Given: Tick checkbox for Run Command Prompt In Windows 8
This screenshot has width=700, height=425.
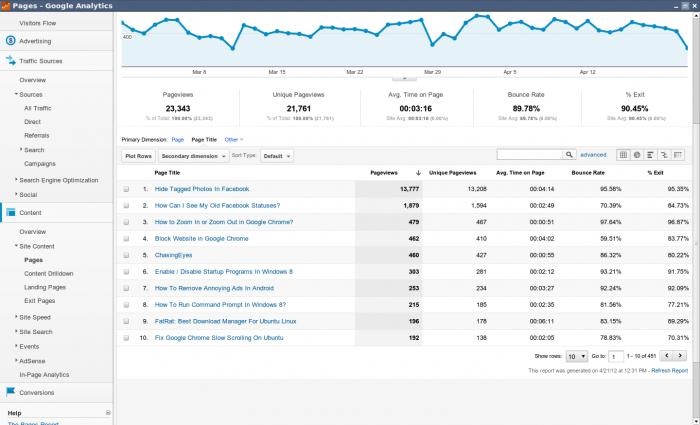Looking at the screenshot, I should (x=126, y=305).
